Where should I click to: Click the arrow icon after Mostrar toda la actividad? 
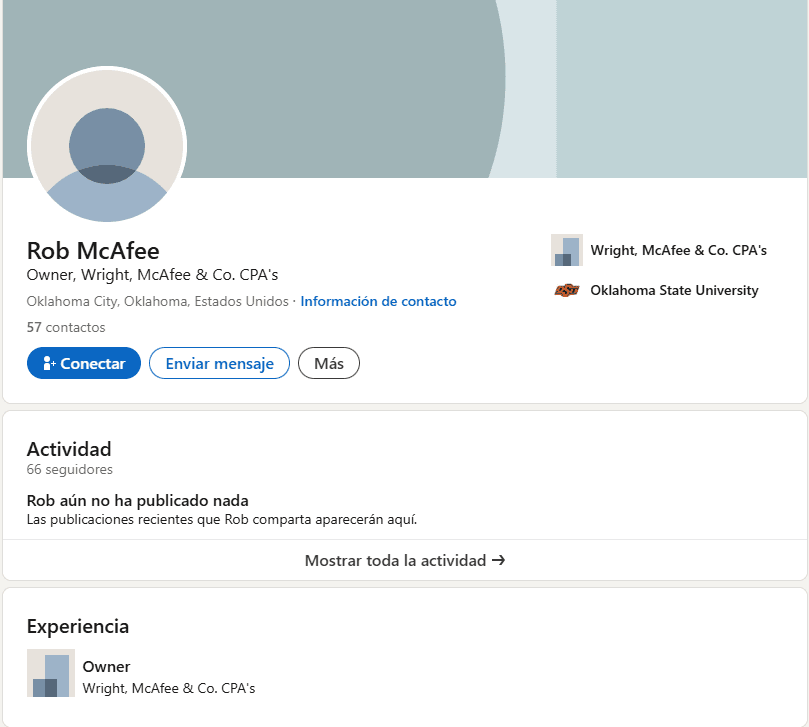click(x=498, y=561)
